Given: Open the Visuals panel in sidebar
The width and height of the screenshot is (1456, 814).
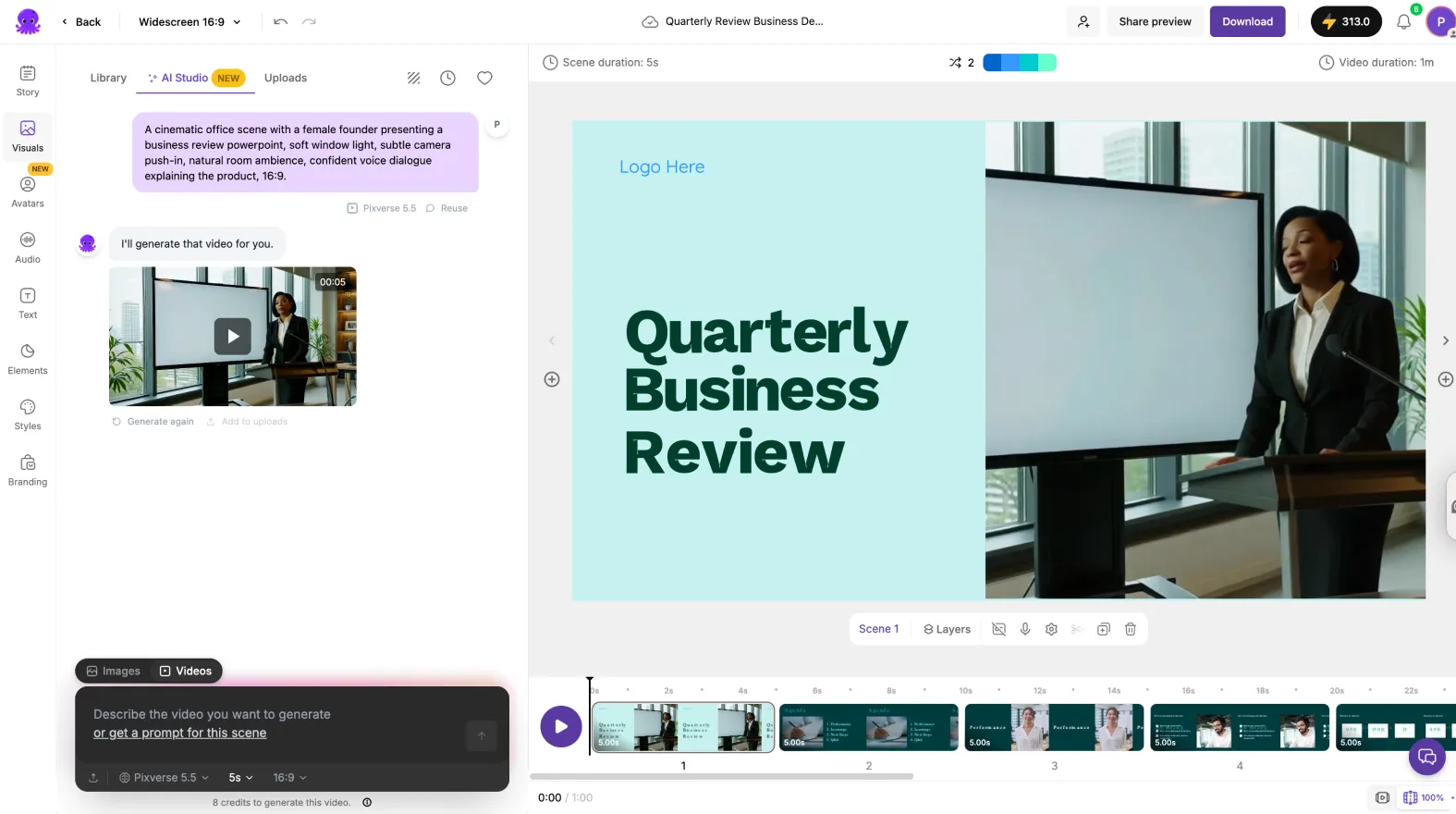Looking at the screenshot, I should tap(28, 136).
